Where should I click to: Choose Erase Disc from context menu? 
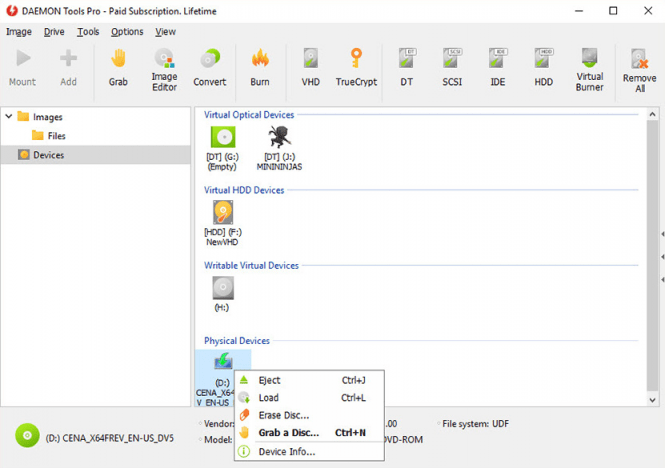click(309, 415)
